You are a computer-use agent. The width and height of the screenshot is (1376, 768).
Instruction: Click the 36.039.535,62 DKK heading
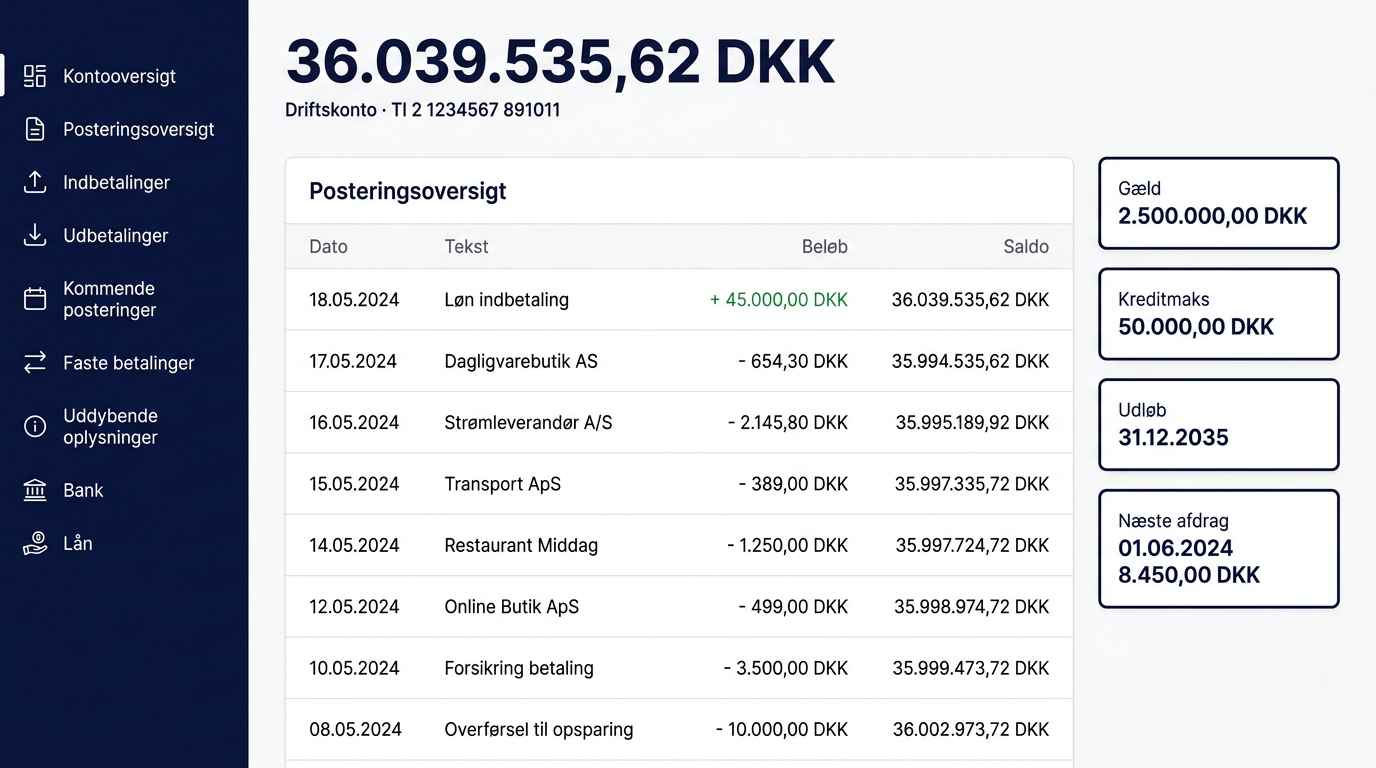pyautogui.click(x=560, y=62)
